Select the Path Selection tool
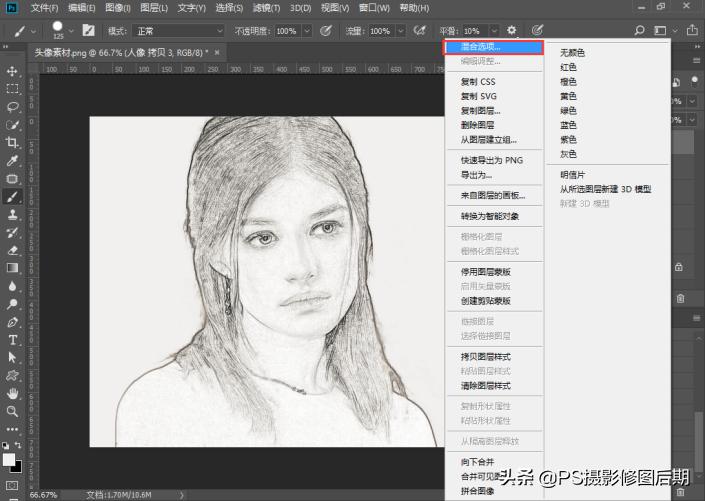Screen dimensions: 705x501 coord(12,358)
